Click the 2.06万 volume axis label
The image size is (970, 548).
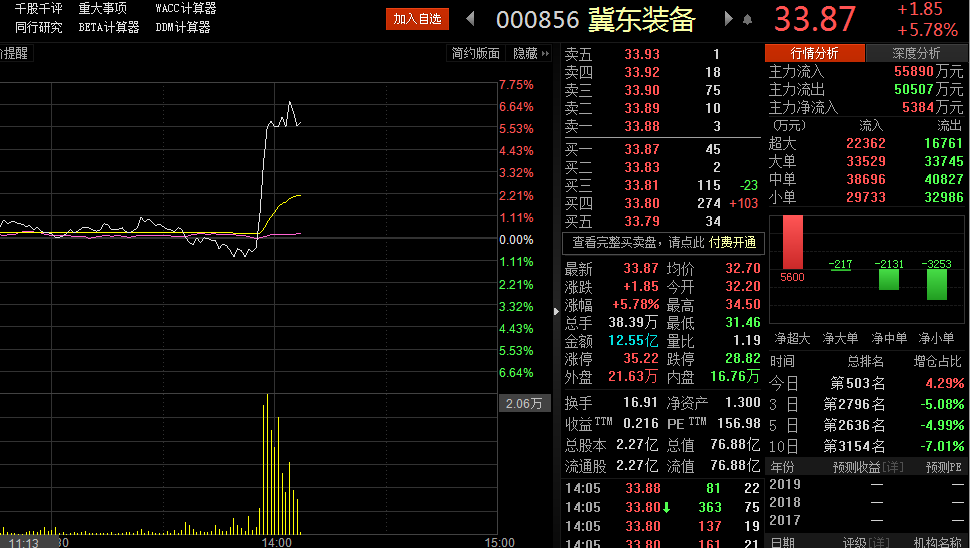[x=524, y=404]
